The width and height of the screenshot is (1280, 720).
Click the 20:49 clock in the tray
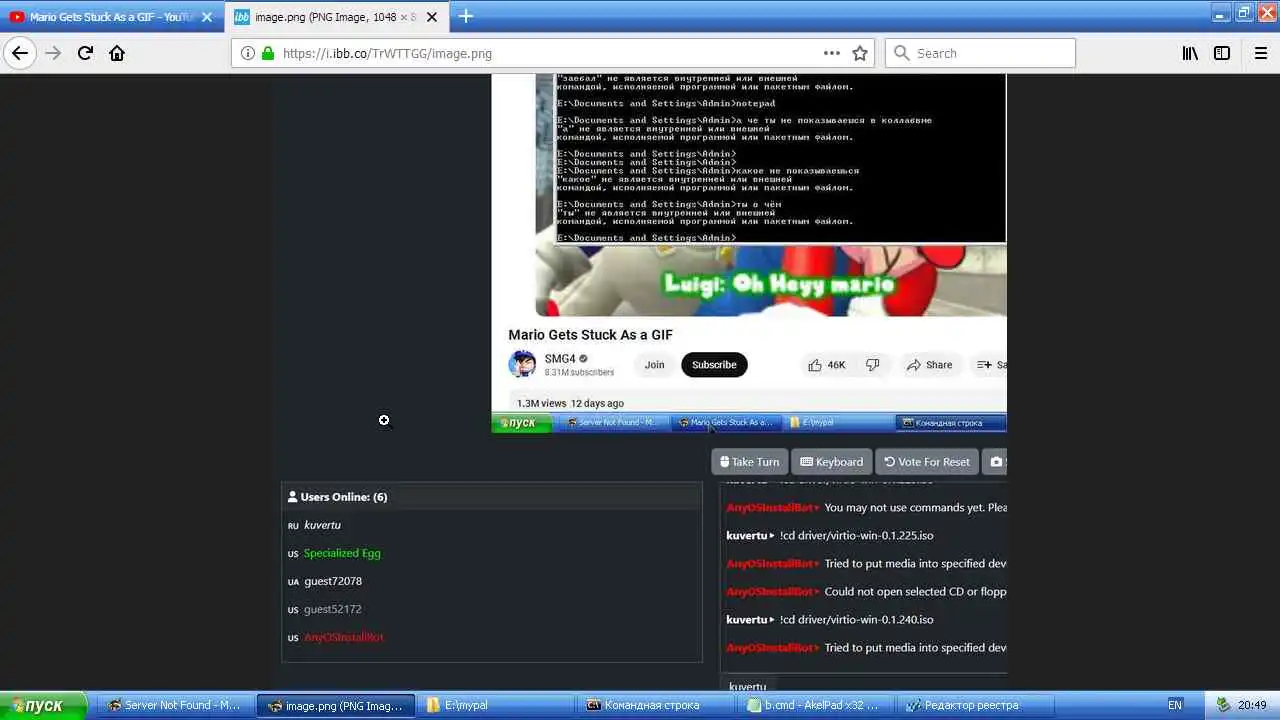pyautogui.click(x=1253, y=705)
